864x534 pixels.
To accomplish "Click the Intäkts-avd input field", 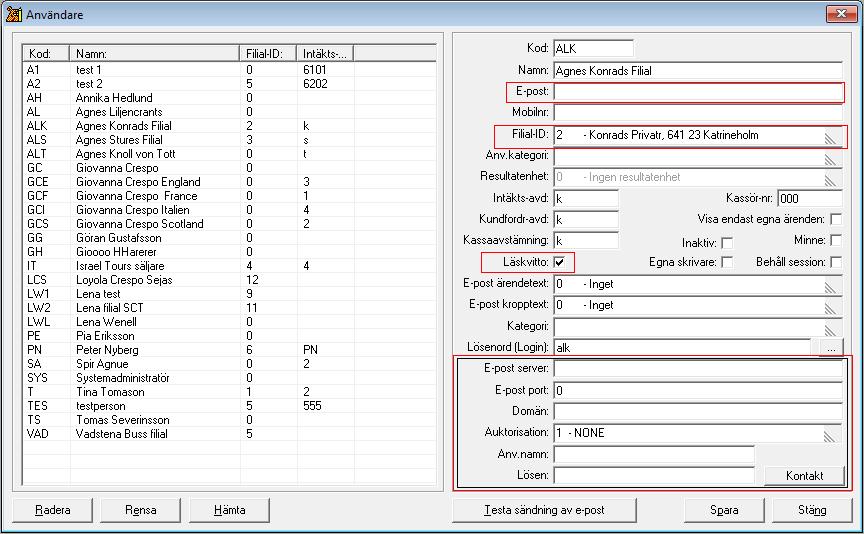I will [586, 198].
